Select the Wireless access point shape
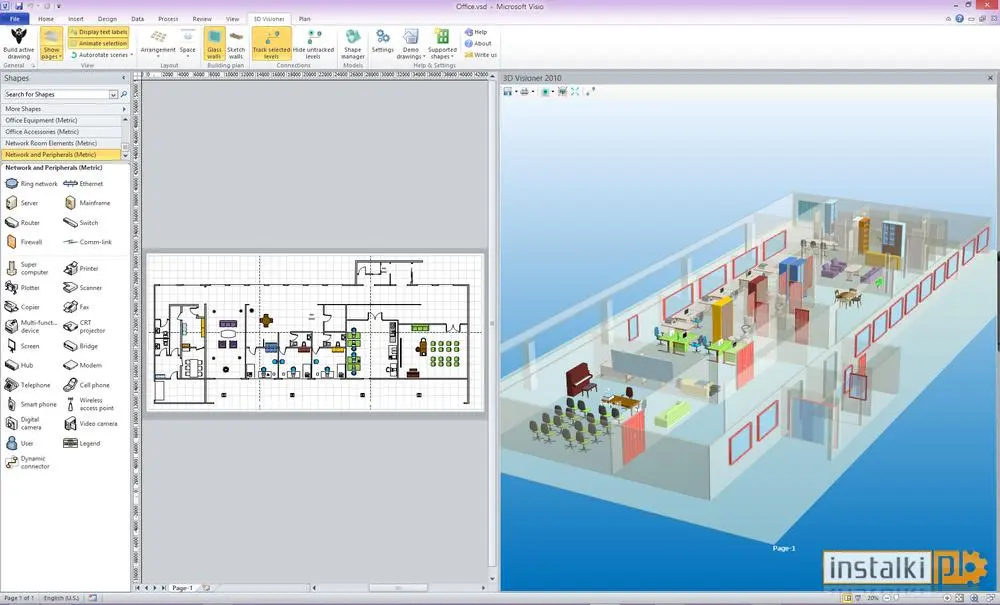 89,404
